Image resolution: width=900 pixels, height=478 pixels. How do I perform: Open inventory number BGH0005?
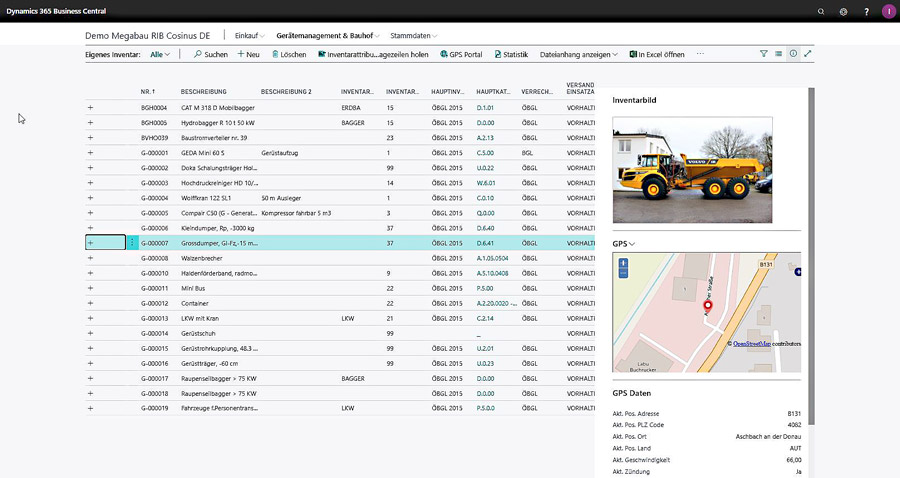(154, 123)
